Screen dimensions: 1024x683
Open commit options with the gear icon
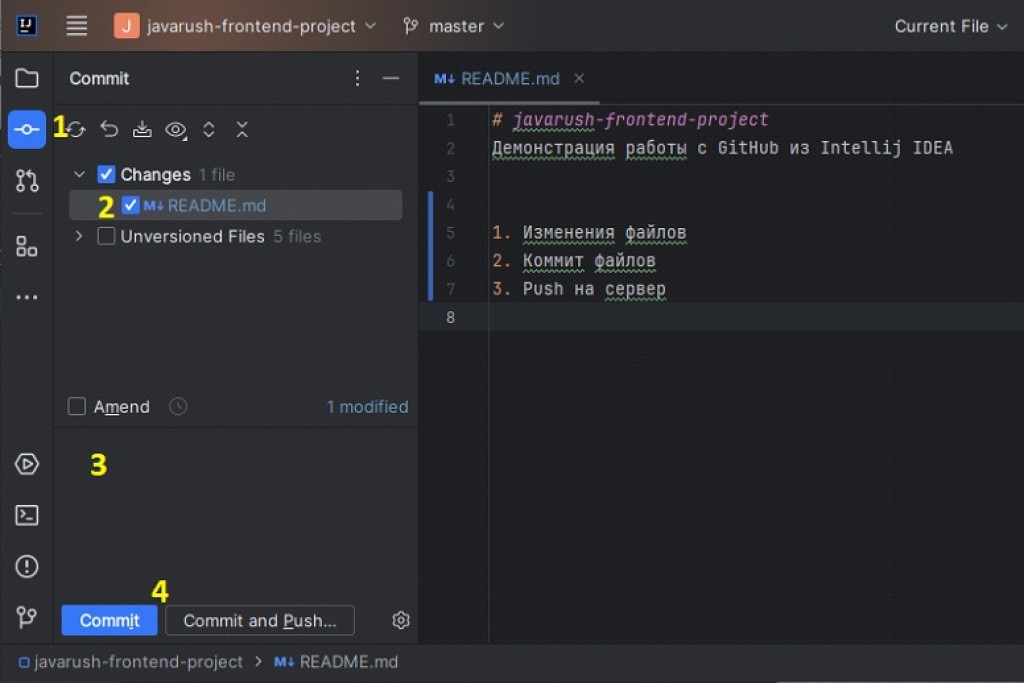coord(400,620)
